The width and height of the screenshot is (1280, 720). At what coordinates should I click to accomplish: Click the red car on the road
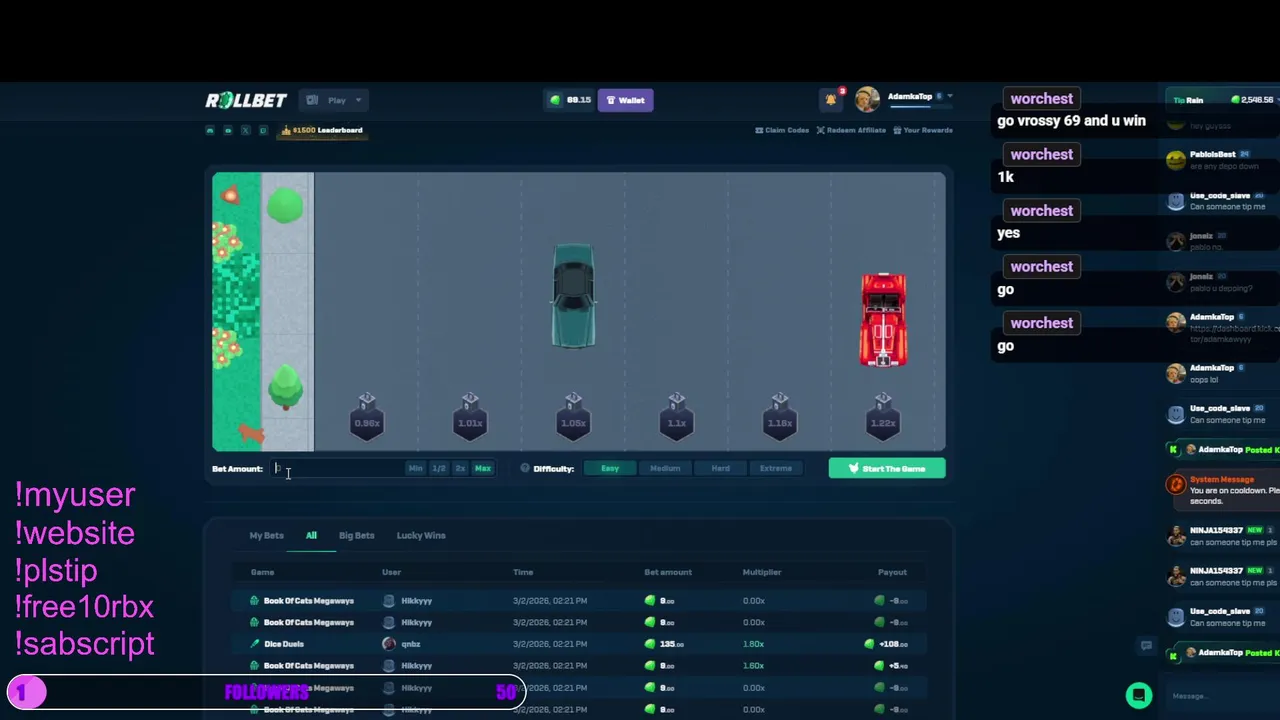(x=883, y=320)
